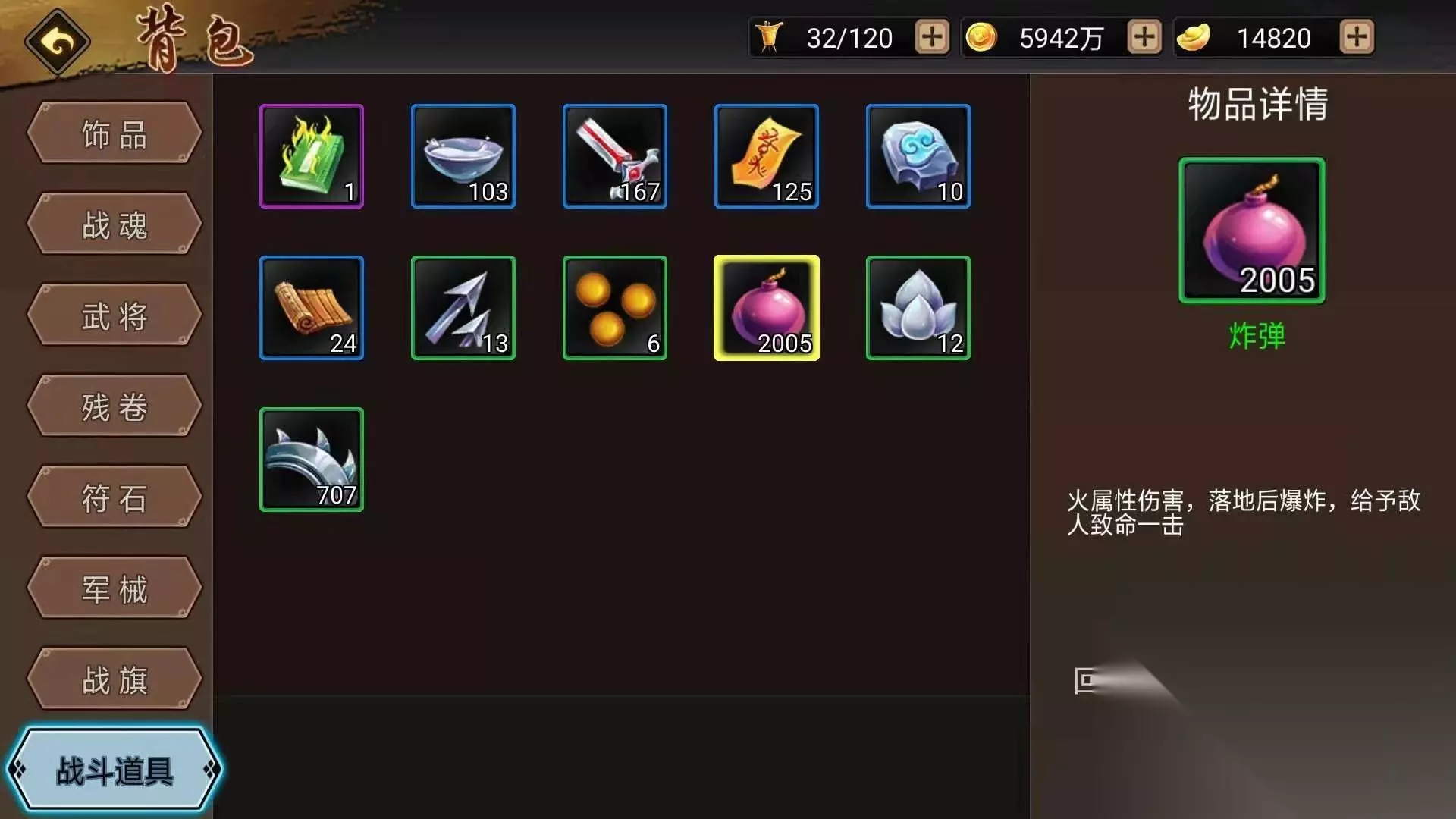Screen dimensions: 1456x819
Task: Select the bamboo scroll item with 24
Action: coord(312,308)
